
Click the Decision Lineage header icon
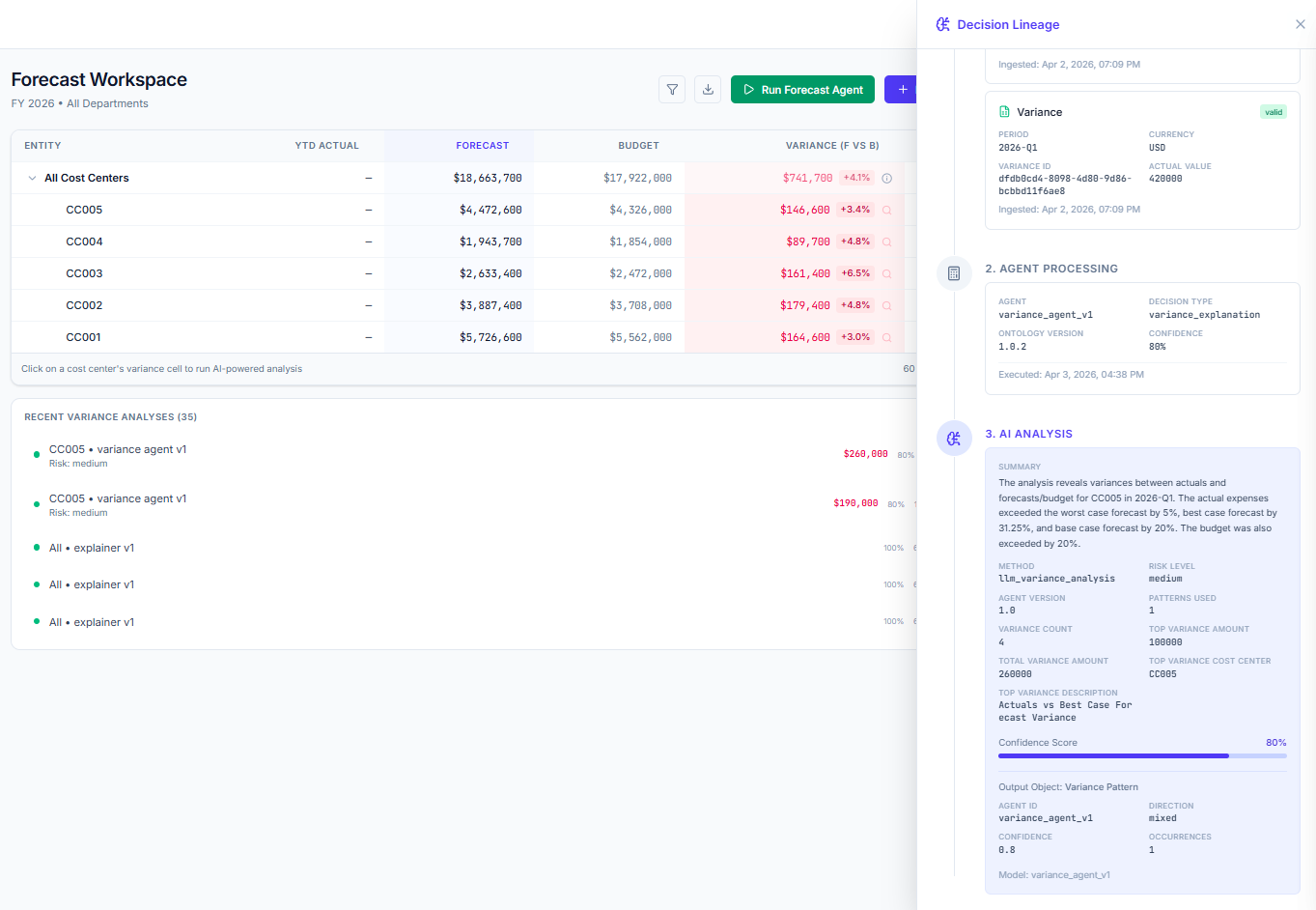(x=941, y=23)
